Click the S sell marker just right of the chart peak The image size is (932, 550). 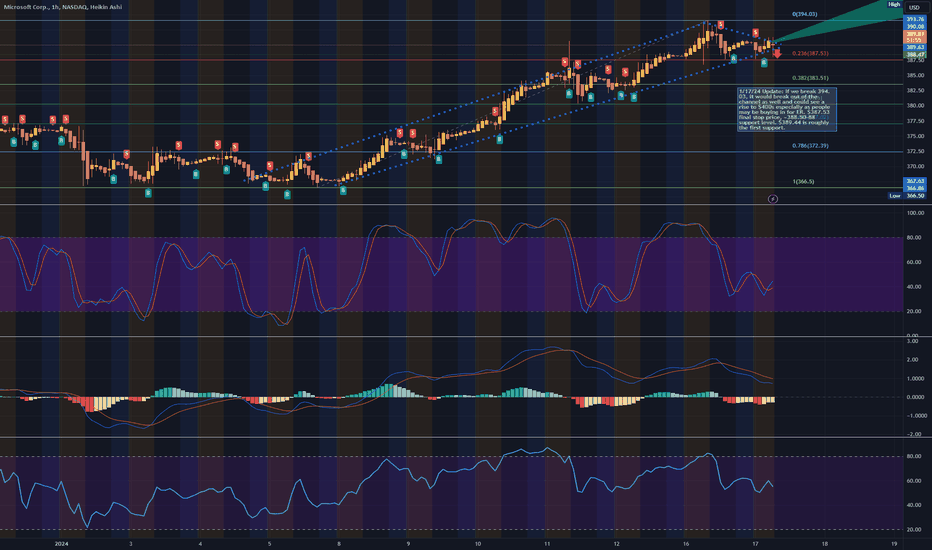click(x=720, y=25)
